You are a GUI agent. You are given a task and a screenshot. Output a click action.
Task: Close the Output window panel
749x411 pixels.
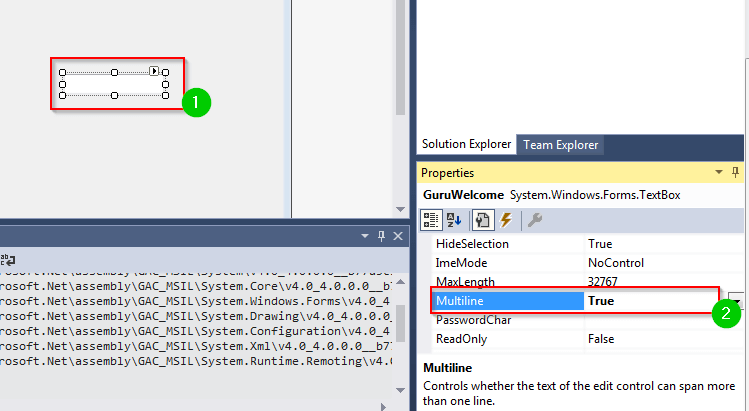(x=397, y=236)
